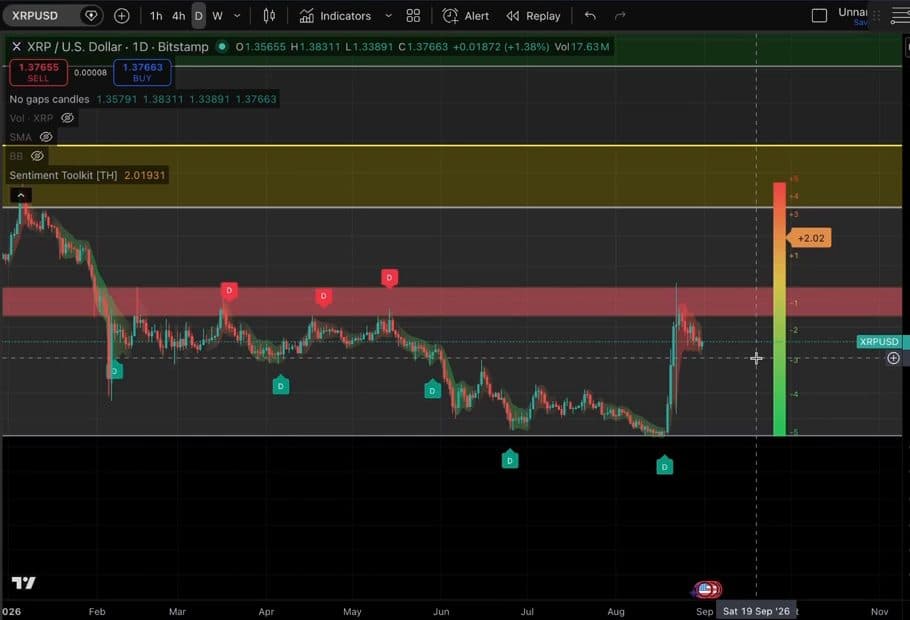Add a symbol with the plus compare icon
Viewport: 910px width, 620px height.
coord(121,16)
